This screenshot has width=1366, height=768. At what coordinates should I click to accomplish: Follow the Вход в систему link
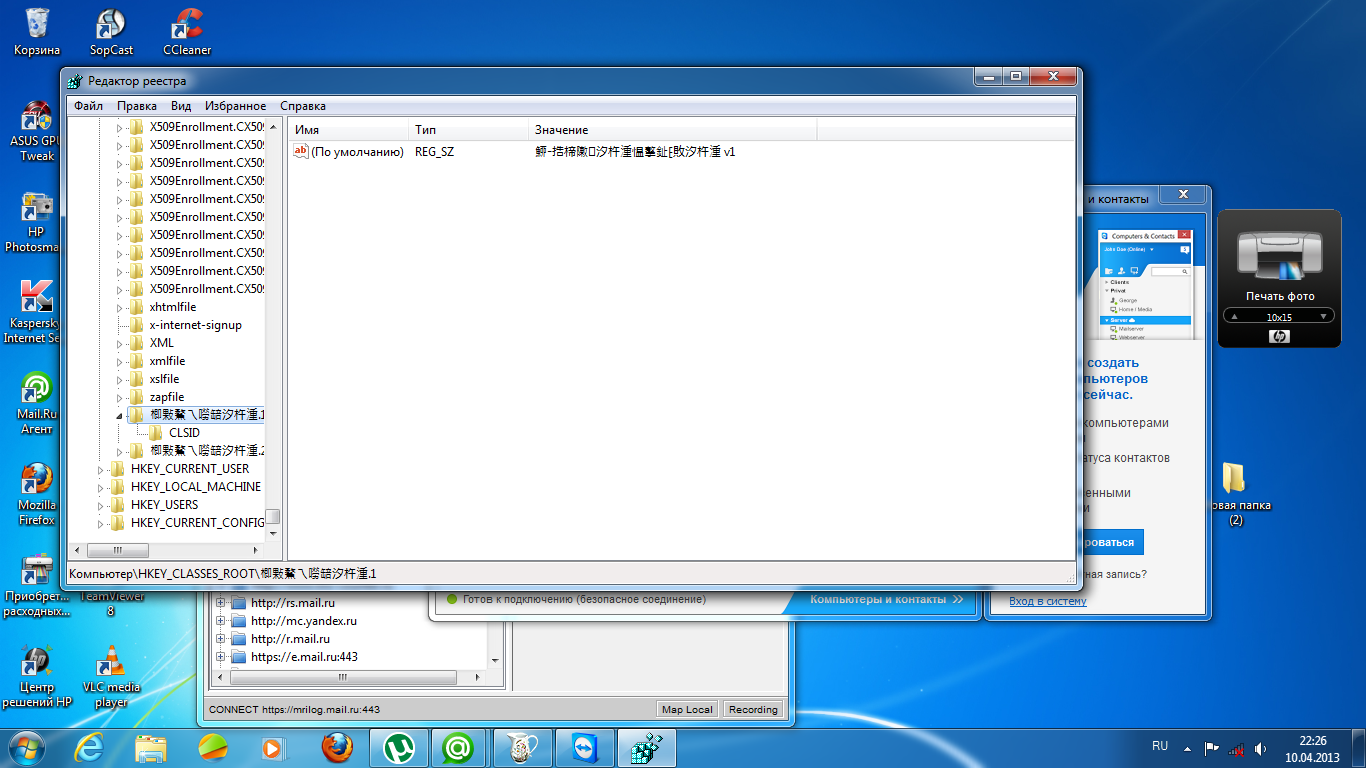[1048, 601]
